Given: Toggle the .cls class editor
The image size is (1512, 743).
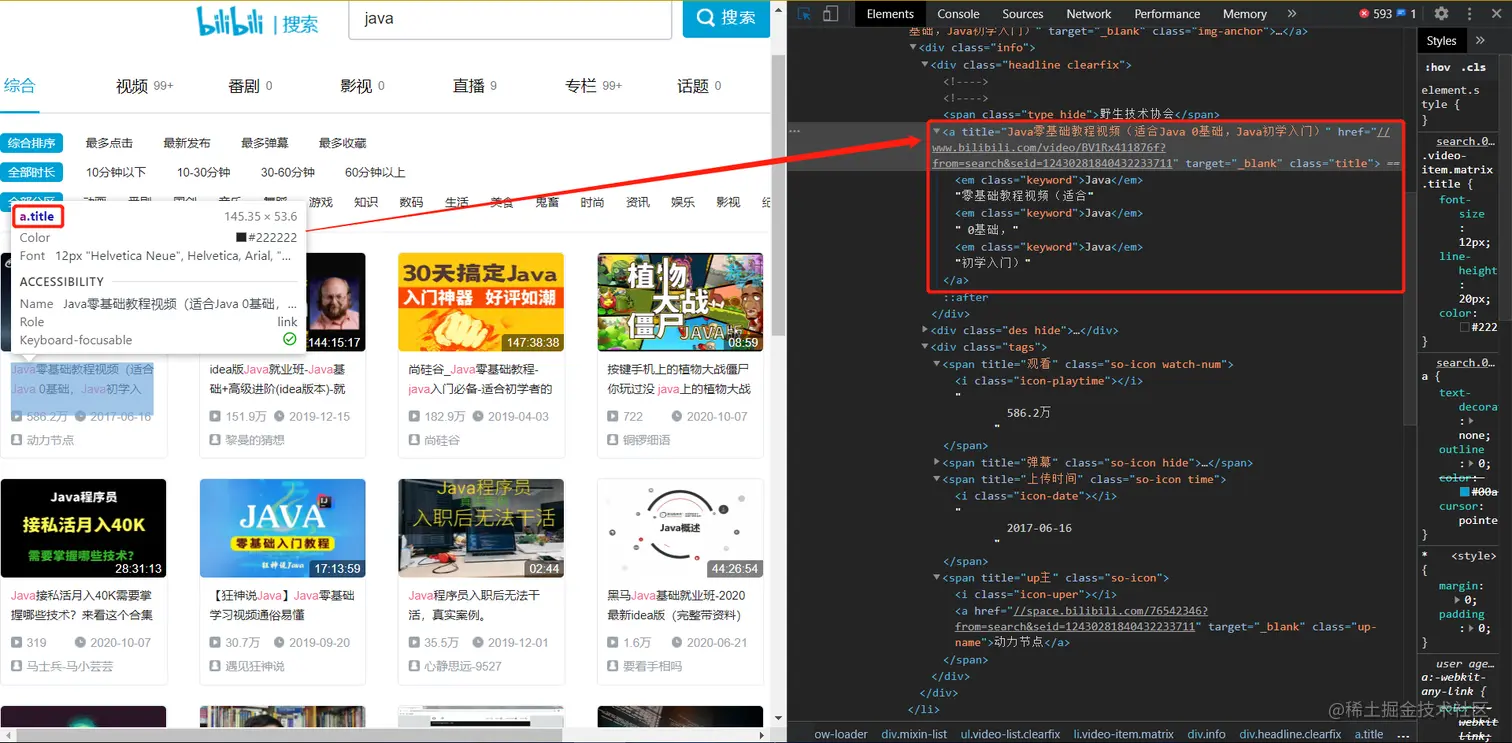Looking at the screenshot, I should point(1473,67).
